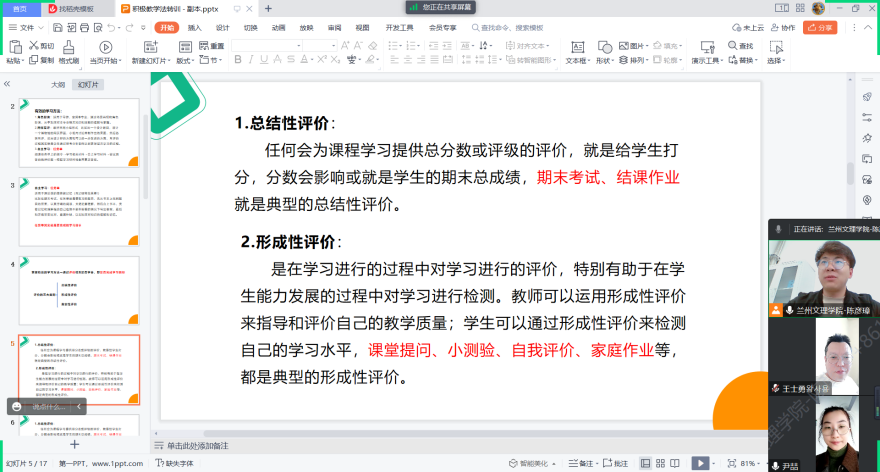The image size is (880, 472).
Task: Switch to the 大纲 (outline) panel tab
Action: tap(57, 85)
